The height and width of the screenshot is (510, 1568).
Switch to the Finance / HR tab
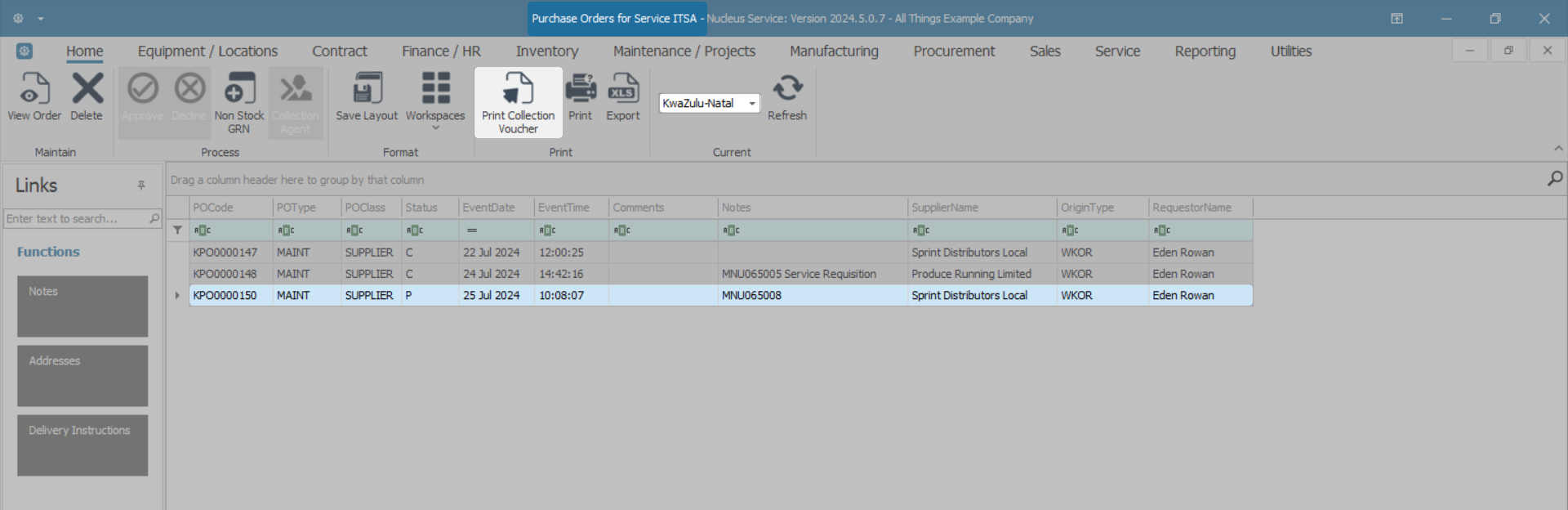coord(441,51)
